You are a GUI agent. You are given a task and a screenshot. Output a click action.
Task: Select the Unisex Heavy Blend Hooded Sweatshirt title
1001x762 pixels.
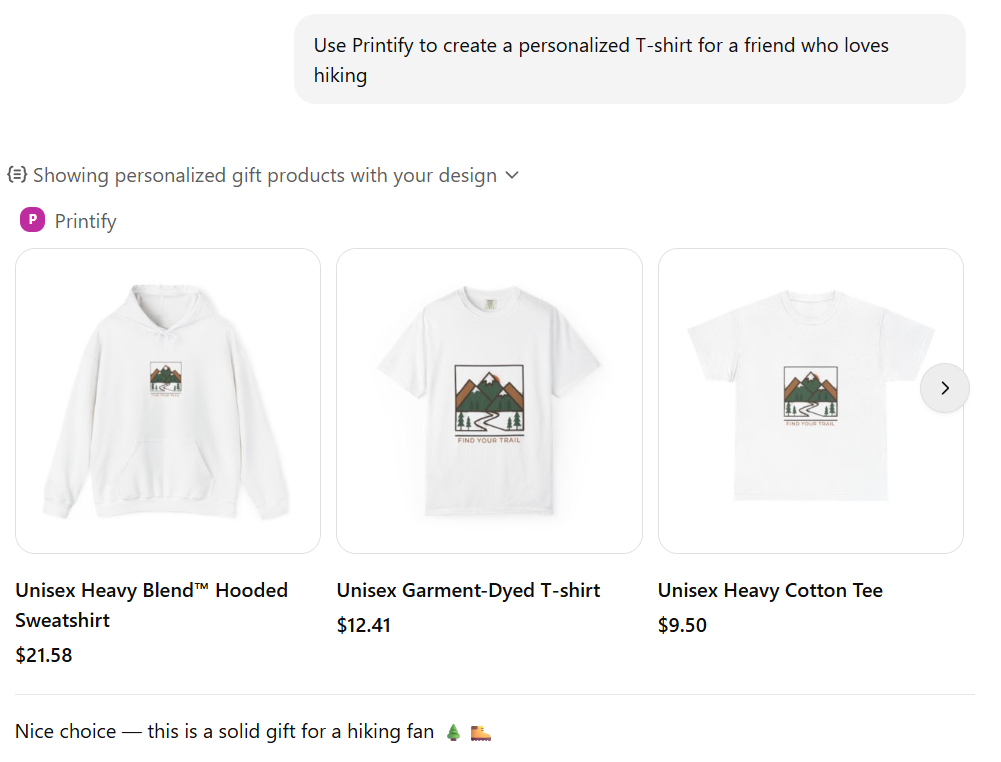click(151, 605)
